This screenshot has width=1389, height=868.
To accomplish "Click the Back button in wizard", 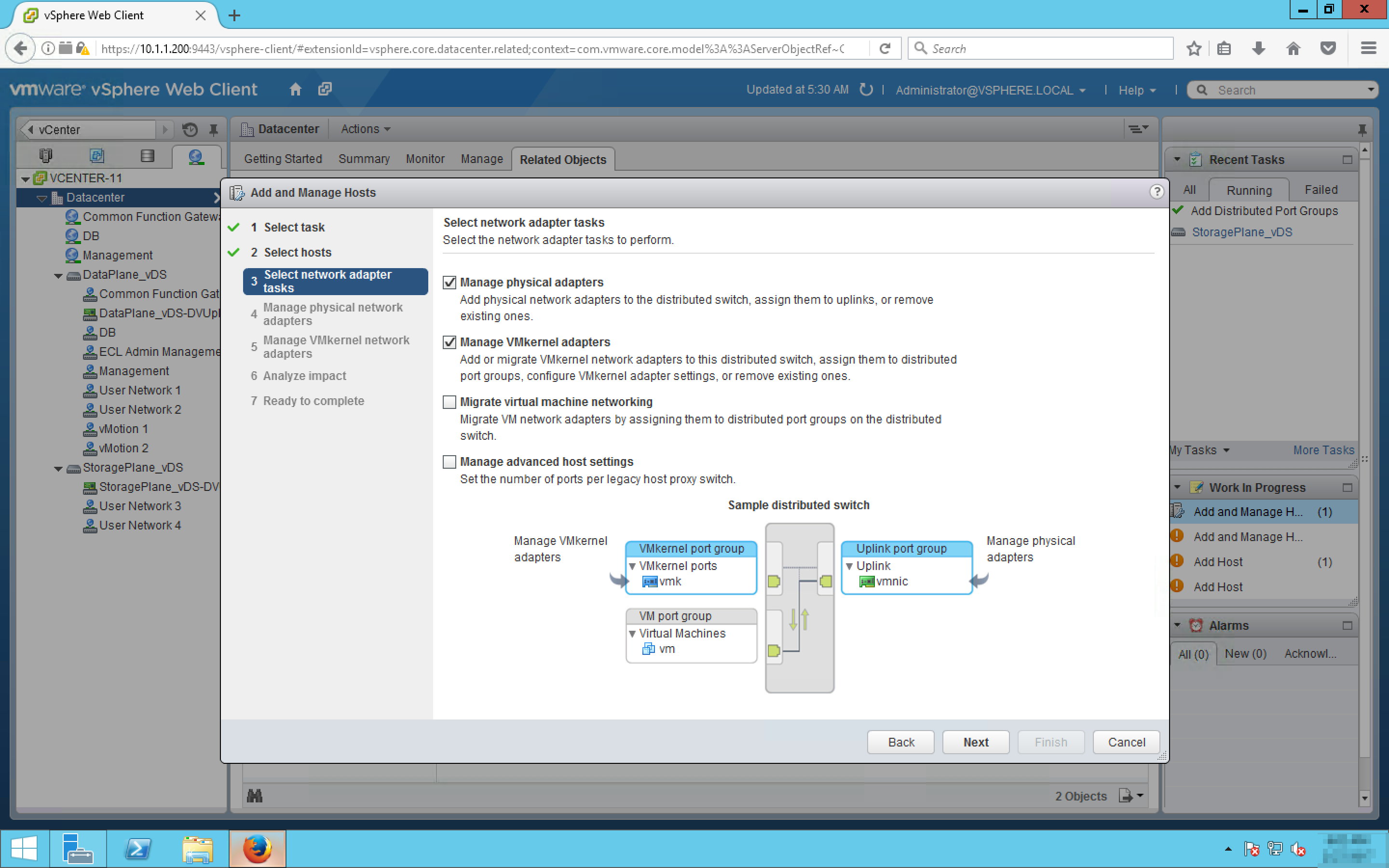I will pos(900,742).
